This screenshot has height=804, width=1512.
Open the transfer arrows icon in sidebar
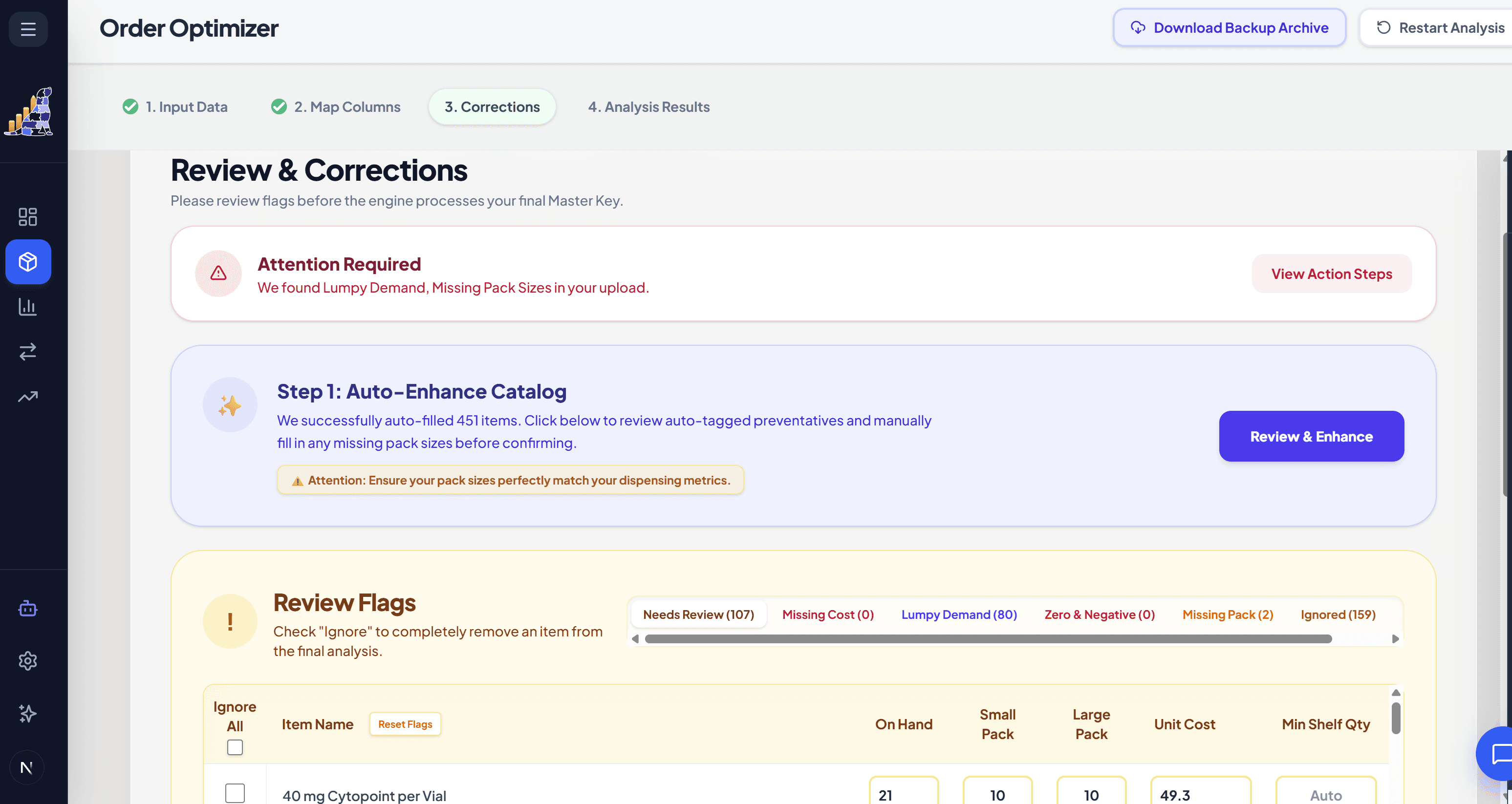click(27, 352)
